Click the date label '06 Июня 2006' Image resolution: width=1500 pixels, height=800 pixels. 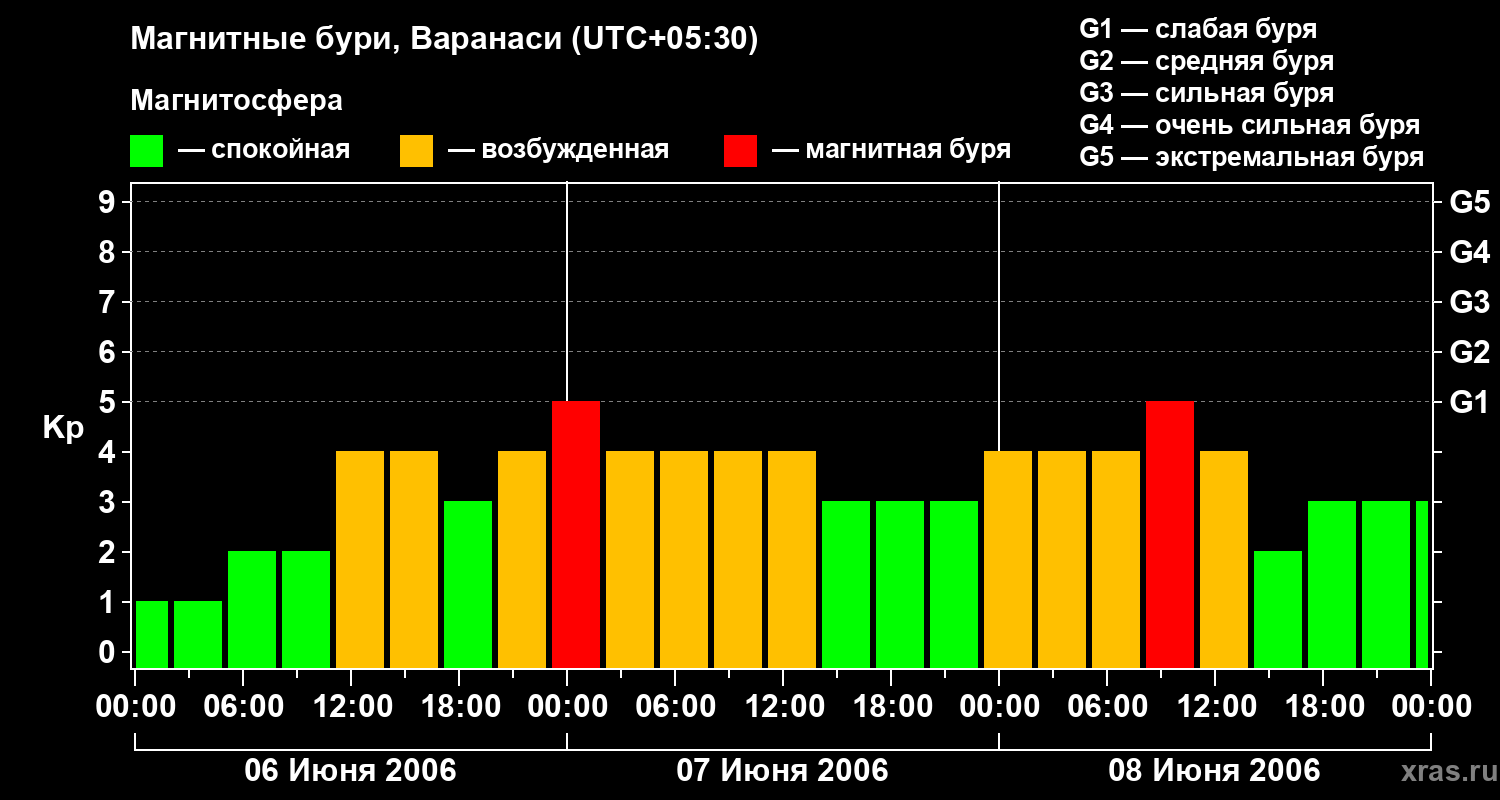[351, 771]
